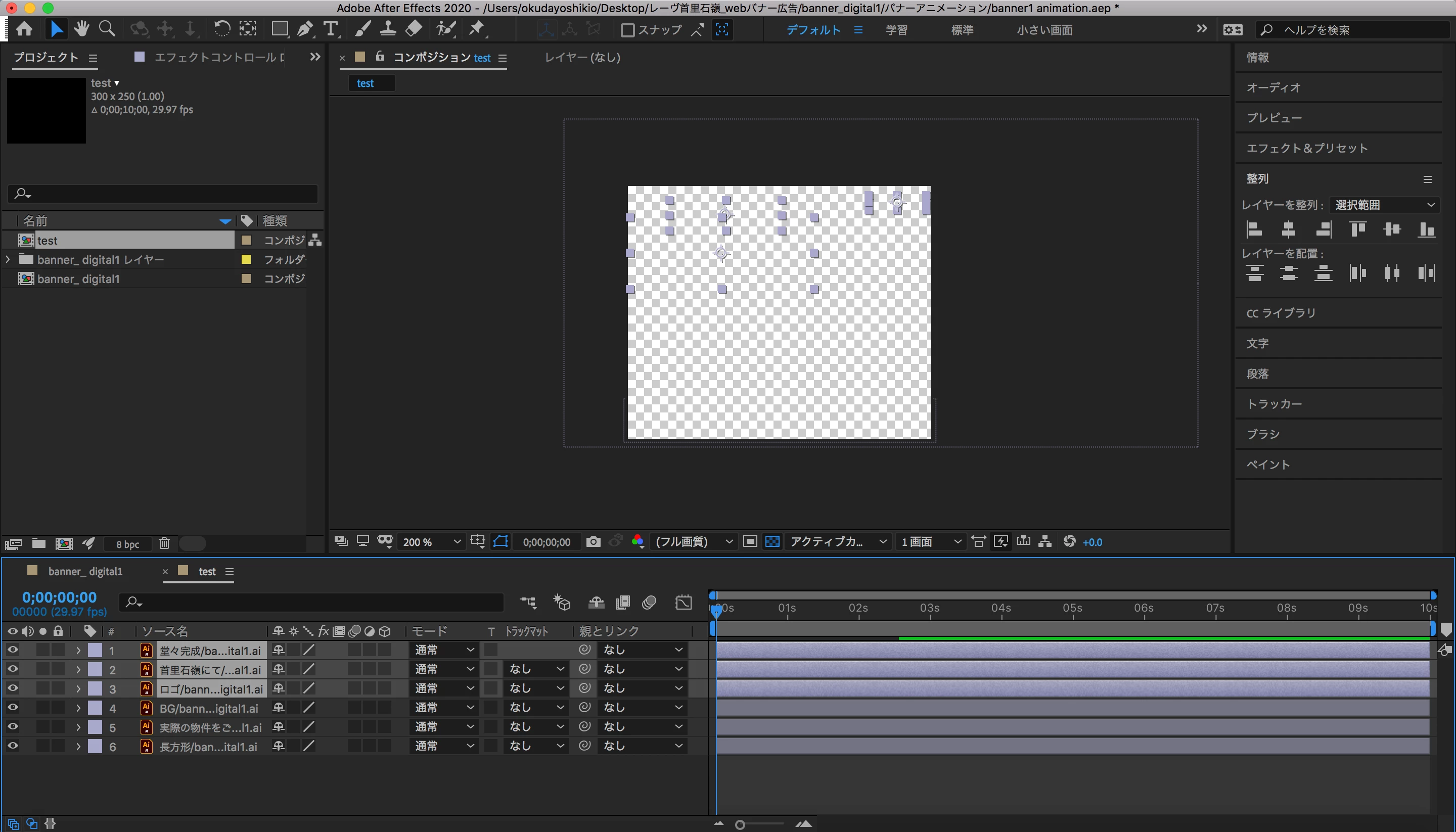The height and width of the screenshot is (832, 1456).
Task: Enable the スナップ checkbox
Action: (x=627, y=30)
